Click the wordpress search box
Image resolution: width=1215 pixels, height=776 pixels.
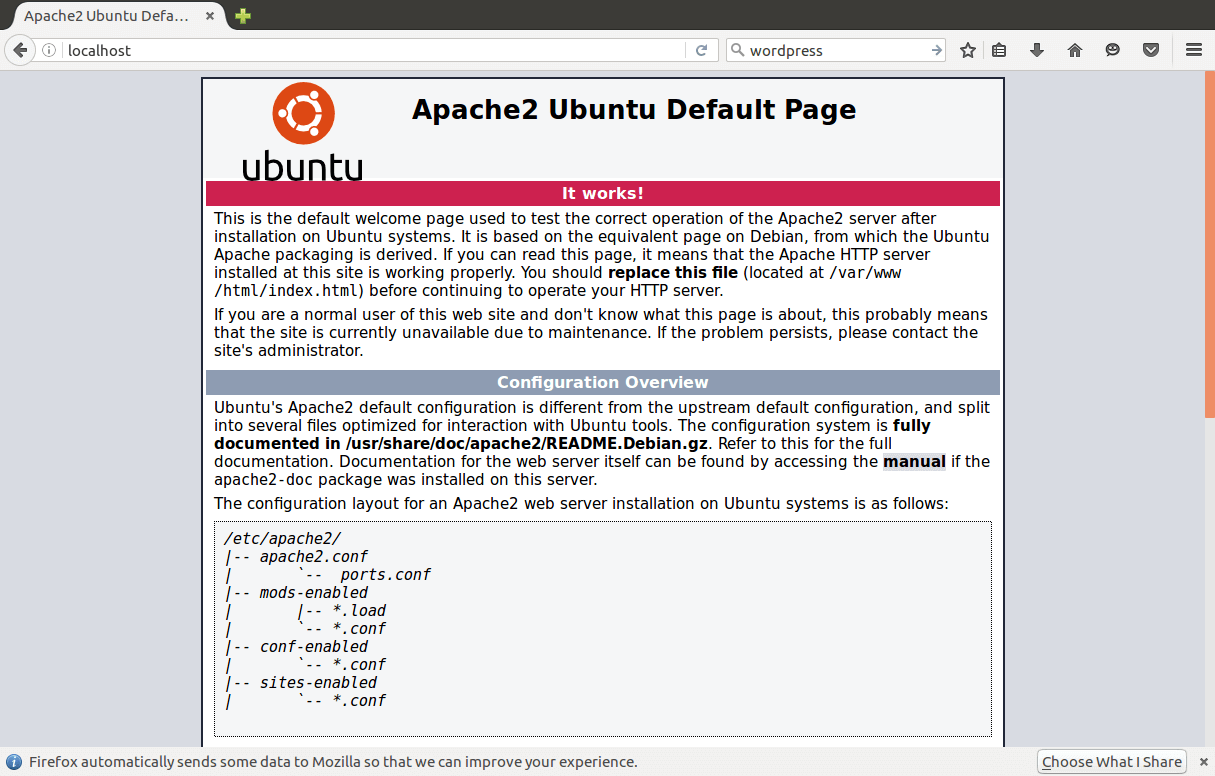click(x=836, y=50)
